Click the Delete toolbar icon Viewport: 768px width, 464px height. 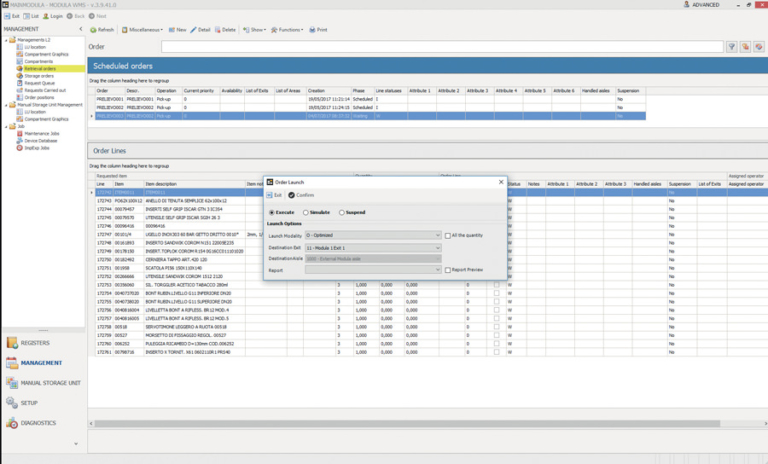pos(217,30)
